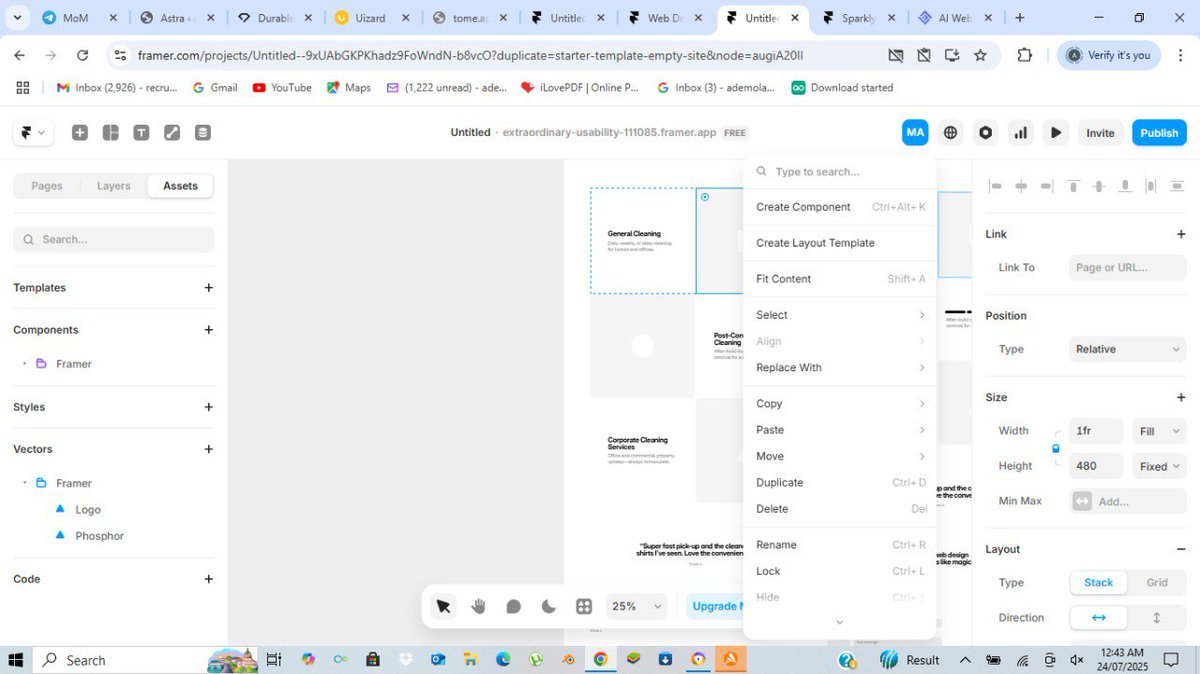Open the Move submenu
Image resolution: width=1200 pixels, height=674 pixels.
tap(840, 456)
